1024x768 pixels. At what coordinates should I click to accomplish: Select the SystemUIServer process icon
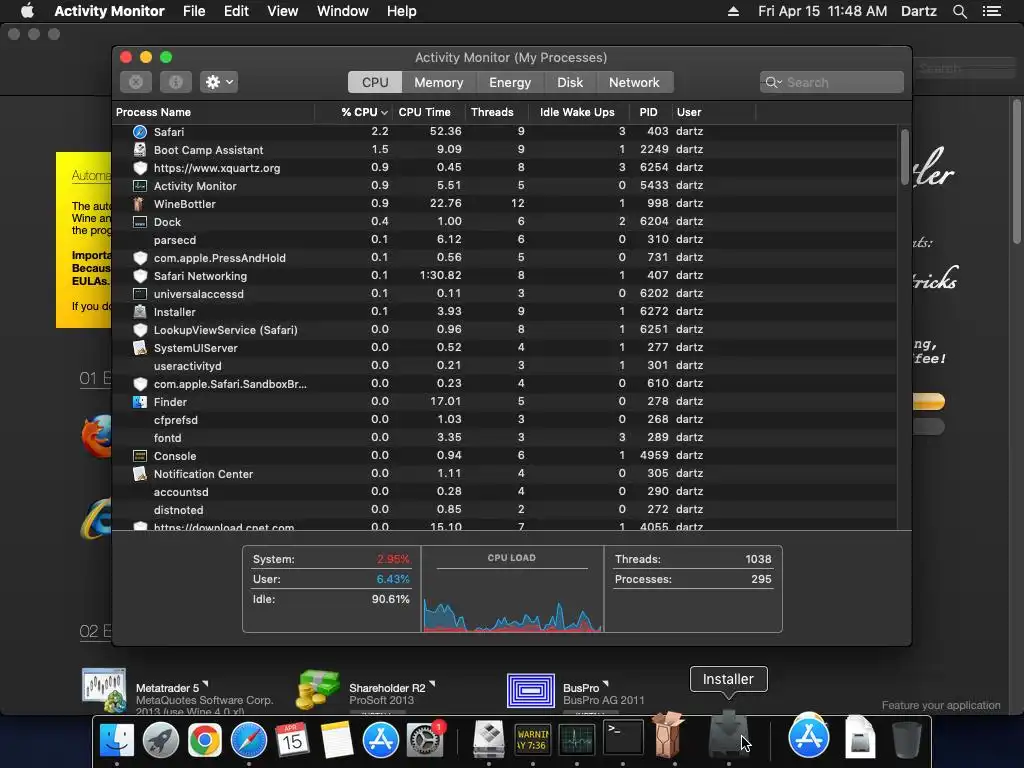click(x=140, y=347)
